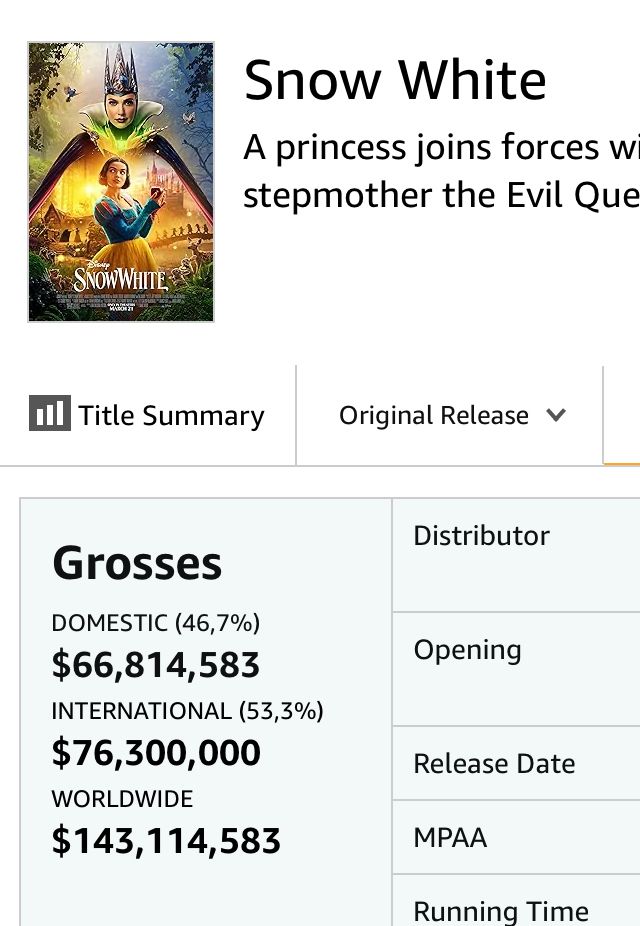This screenshot has height=926, width=640.
Task: Click the movie synopsis text under the title
Action: point(440,170)
